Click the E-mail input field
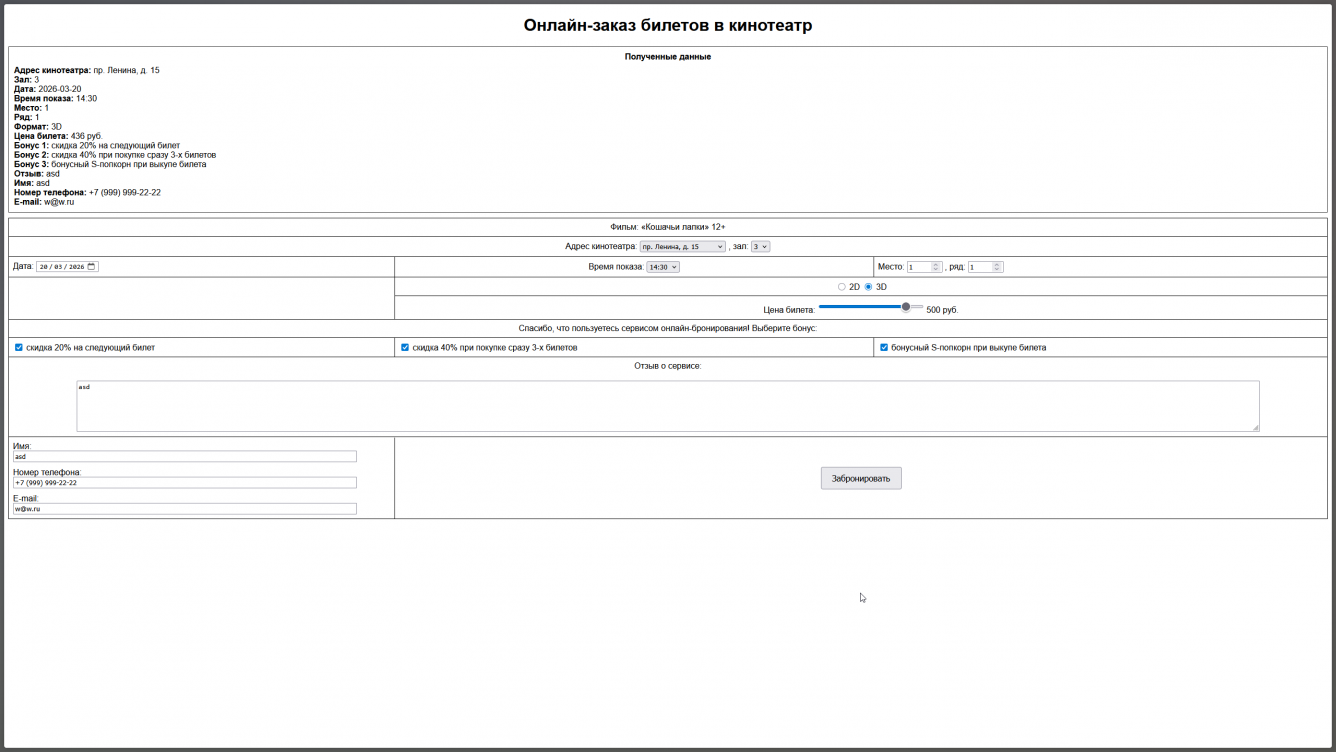 [185, 509]
